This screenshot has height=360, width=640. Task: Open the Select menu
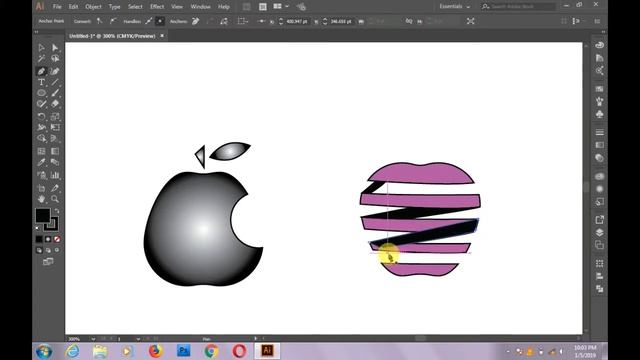pyautogui.click(x=135, y=7)
